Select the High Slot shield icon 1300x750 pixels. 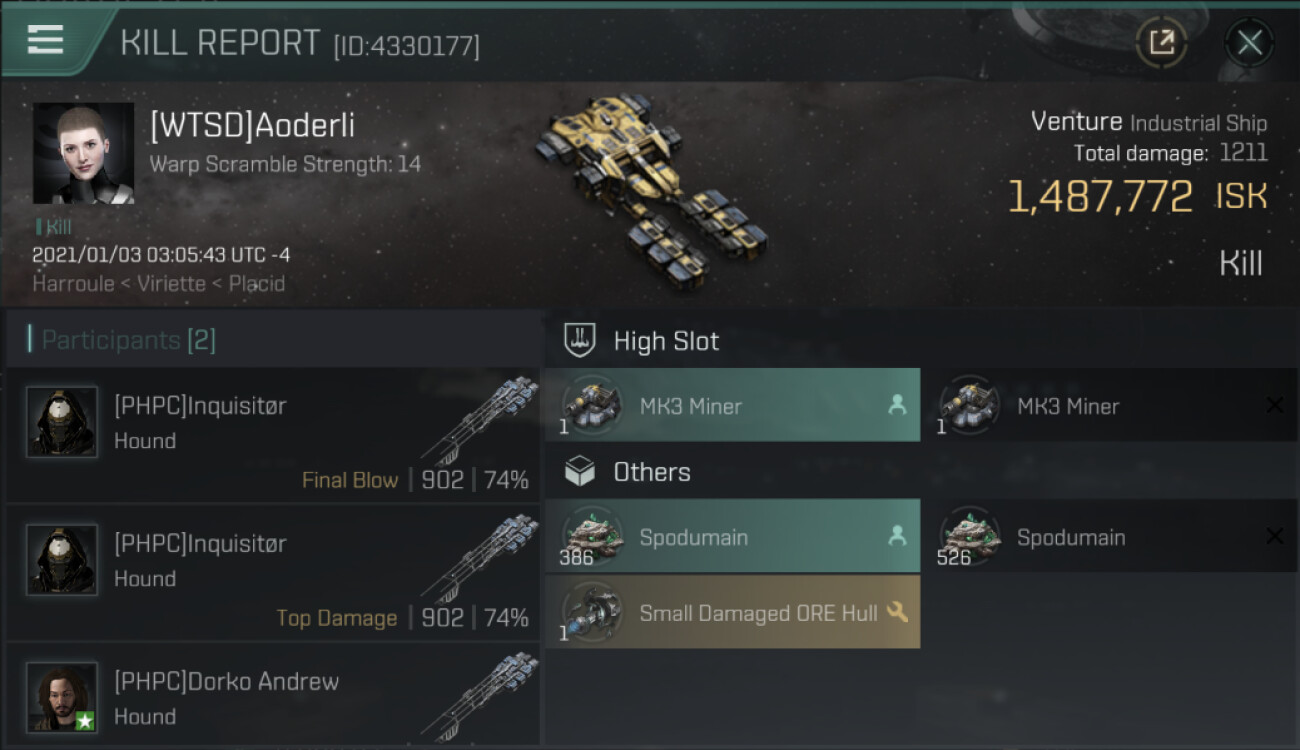tap(580, 340)
